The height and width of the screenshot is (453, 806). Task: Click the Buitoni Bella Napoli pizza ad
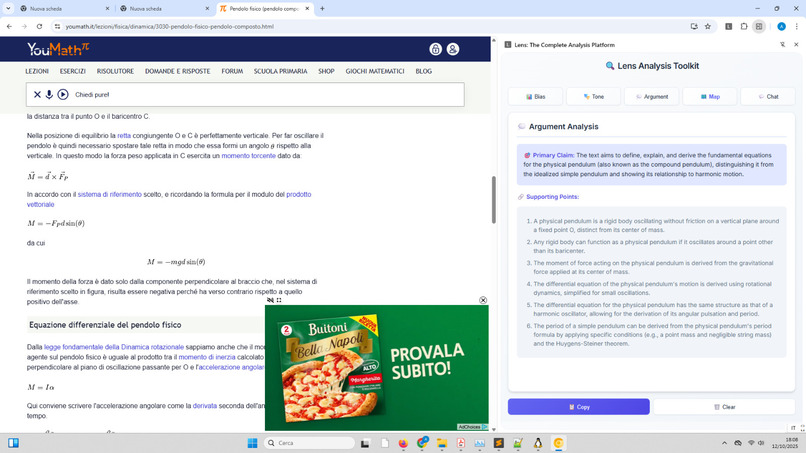coord(377,368)
